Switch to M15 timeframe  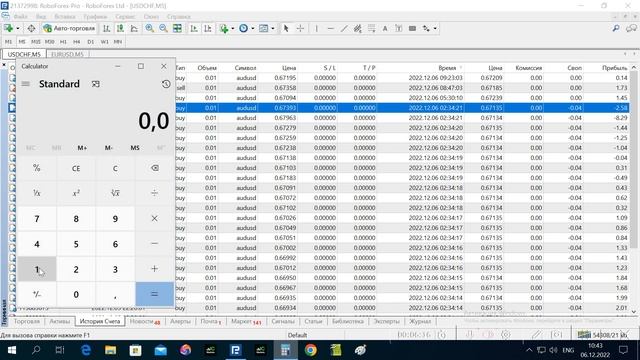pos(36,42)
